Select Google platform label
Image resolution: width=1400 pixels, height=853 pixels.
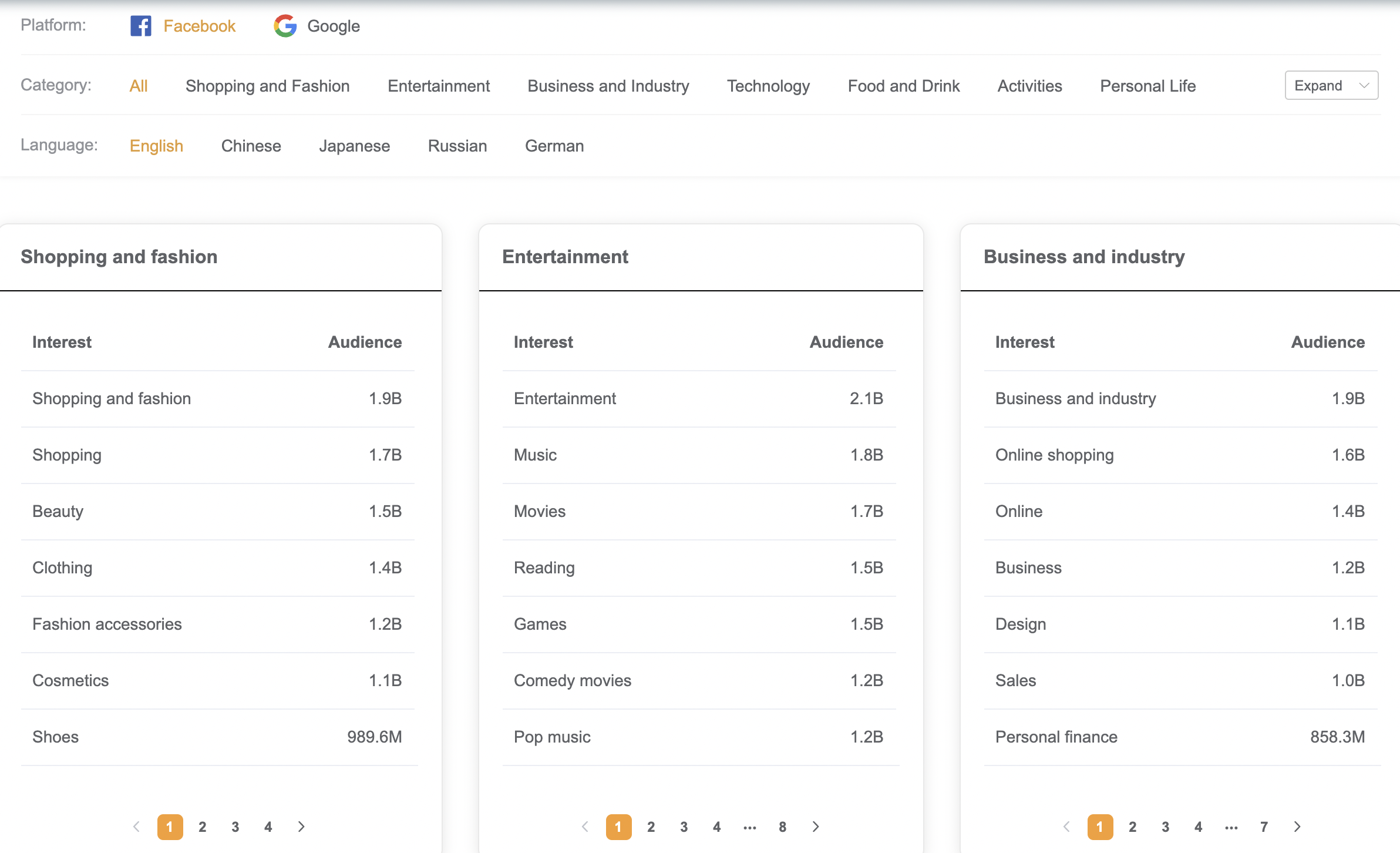[334, 26]
